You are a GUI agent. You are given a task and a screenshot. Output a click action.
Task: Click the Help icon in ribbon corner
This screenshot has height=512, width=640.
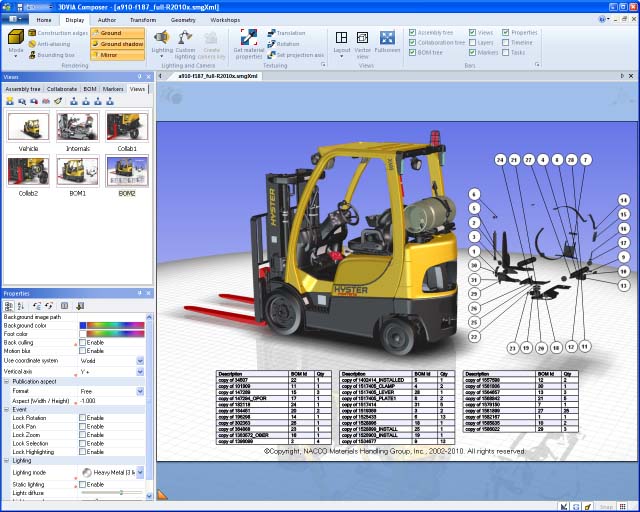pos(602,19)
